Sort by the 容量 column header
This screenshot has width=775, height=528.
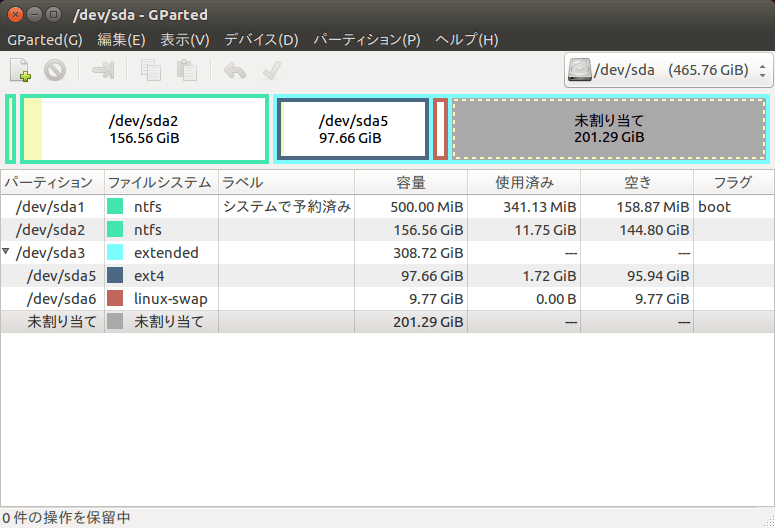pos(411,182)
